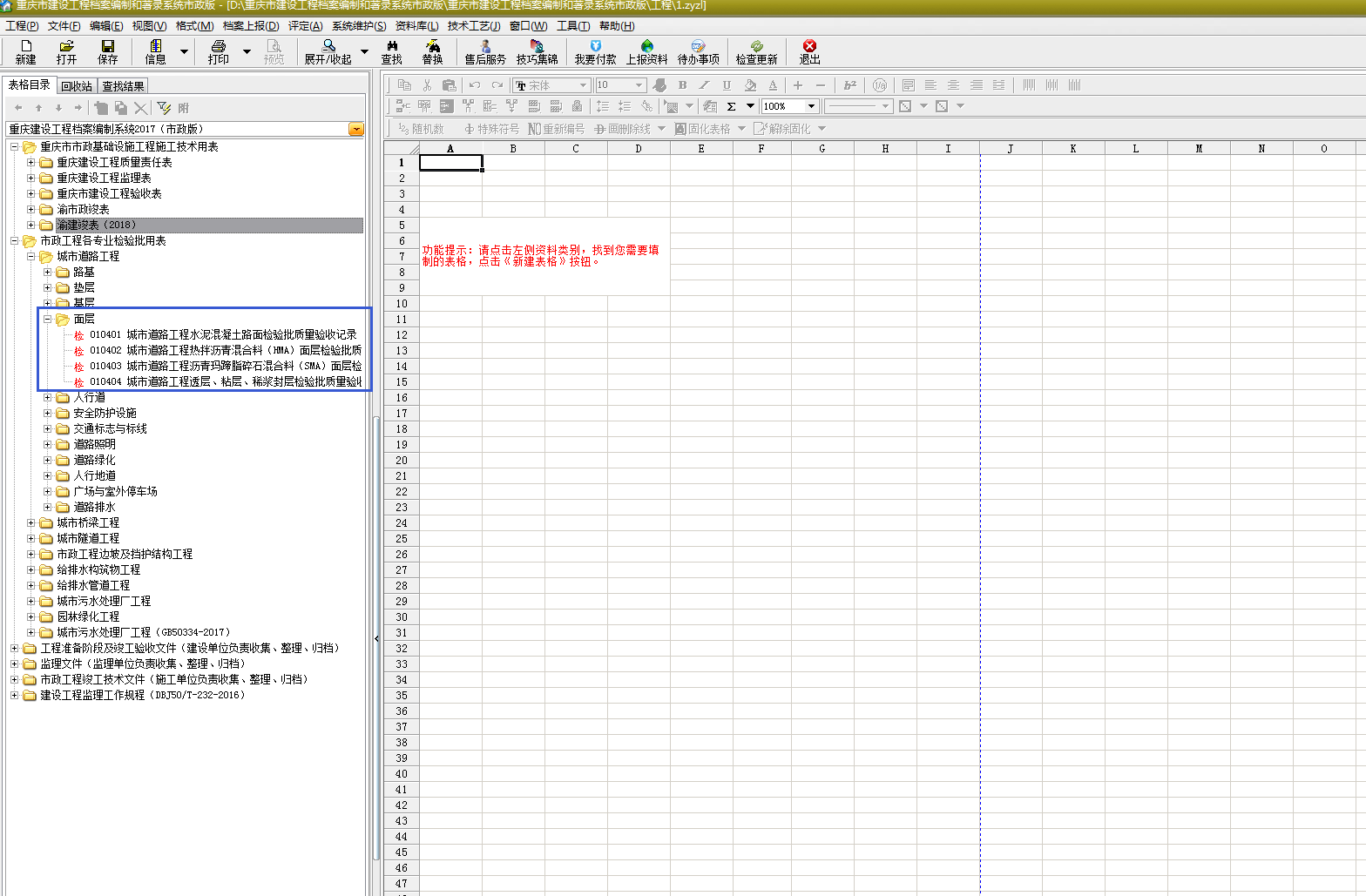The width and height of the screenshot is (1366, 896).
Task: Click the 固化表格 button
Action: 702,129
